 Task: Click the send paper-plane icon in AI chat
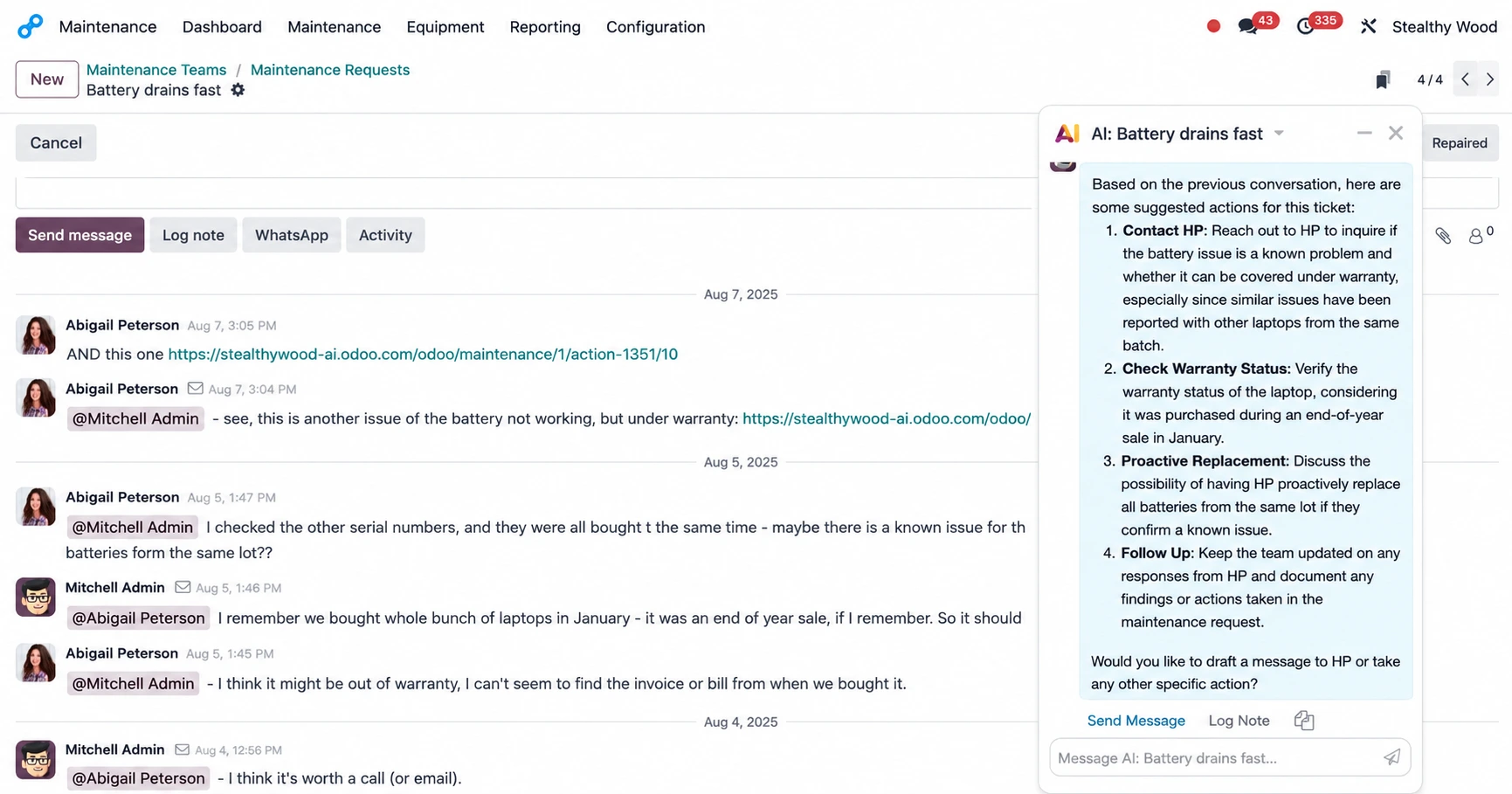1391,757
